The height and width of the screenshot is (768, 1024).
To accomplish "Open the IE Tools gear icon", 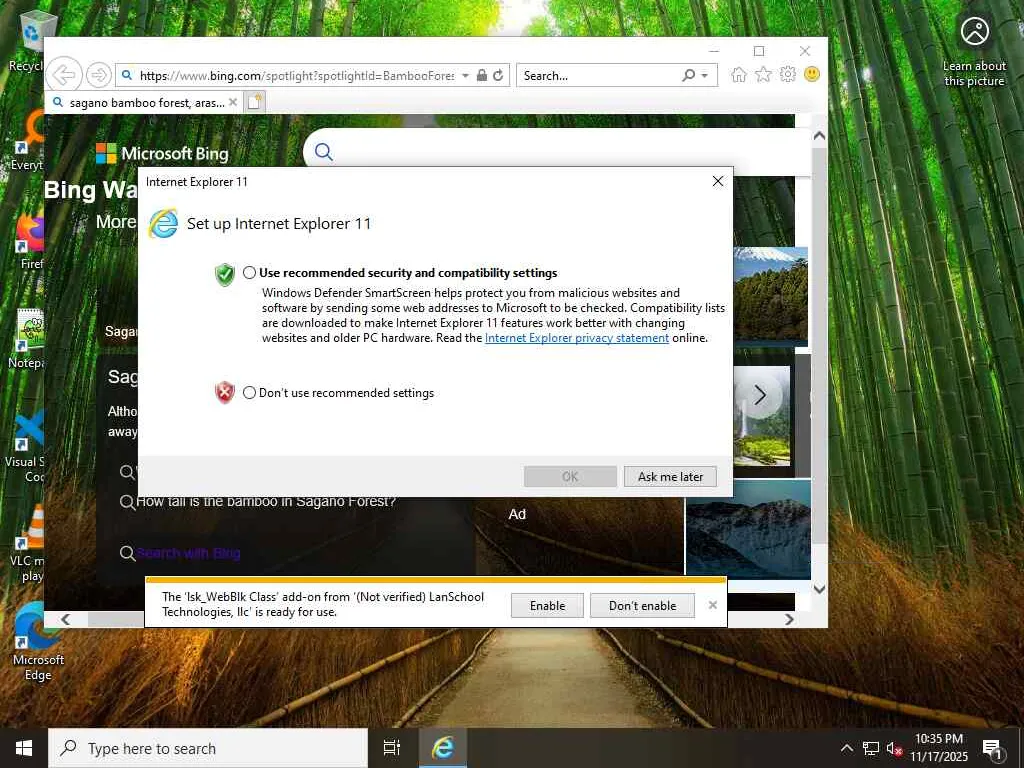I will pos(788,74).
